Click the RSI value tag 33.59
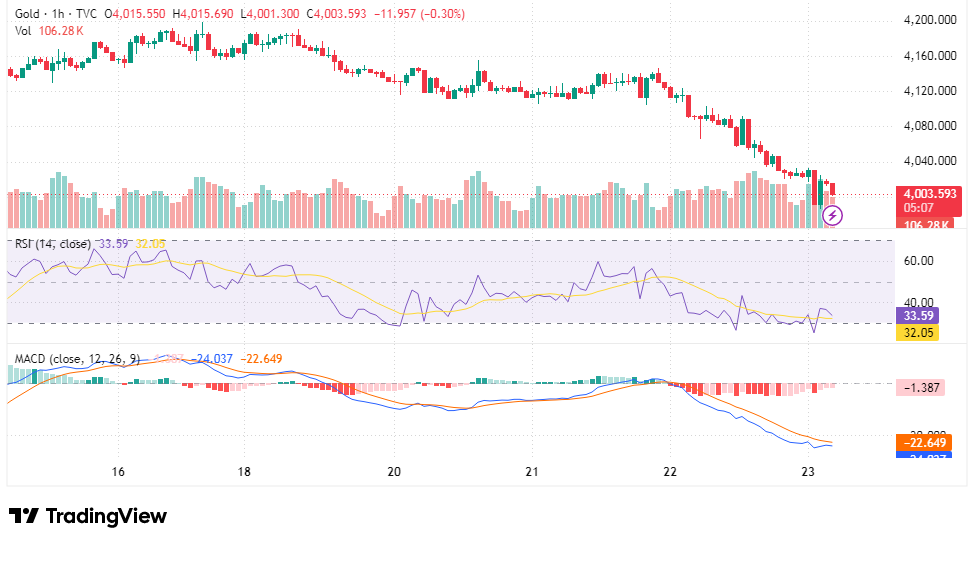 click(x=917, y=316)
